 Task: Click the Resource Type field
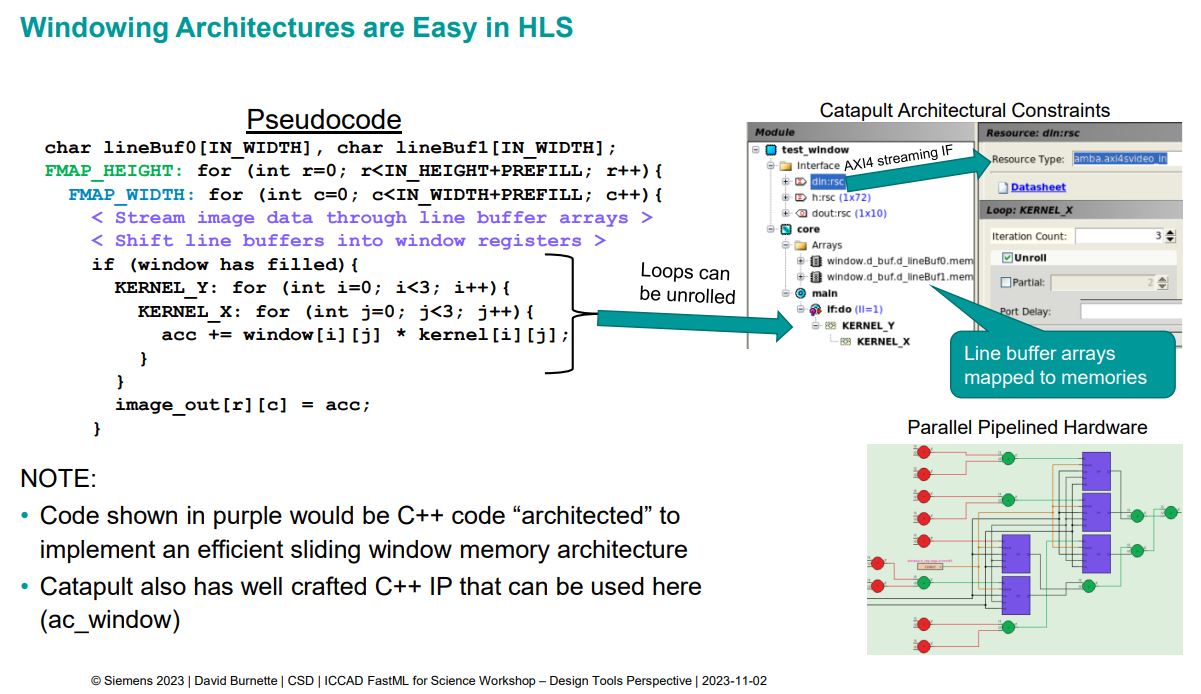[x=1126, y=158]
